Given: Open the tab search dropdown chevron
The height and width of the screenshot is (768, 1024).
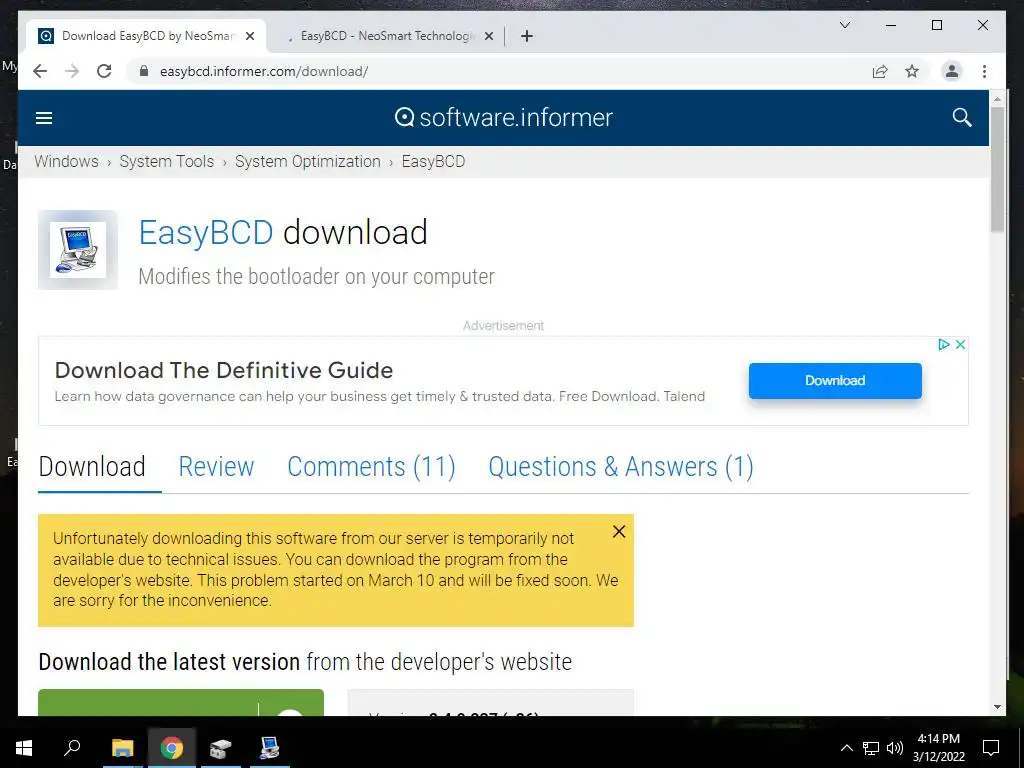Looking at the screenshot, I should [x=844, y=25].
